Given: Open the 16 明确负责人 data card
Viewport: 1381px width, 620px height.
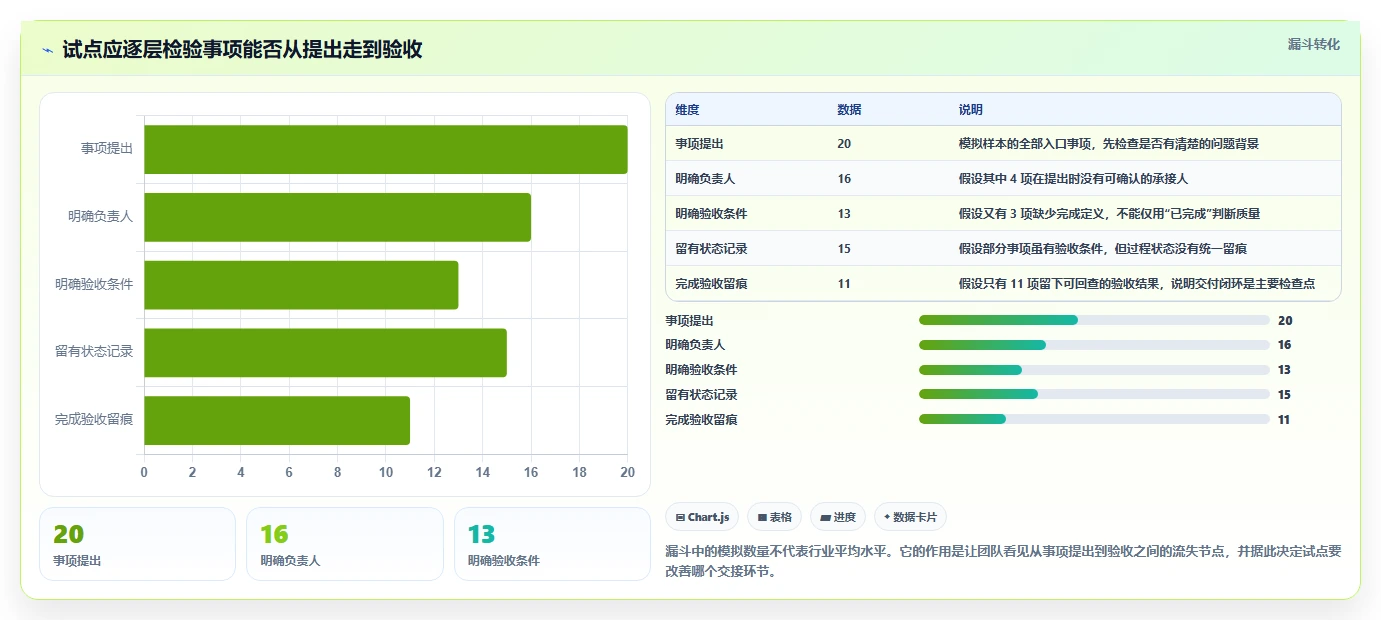Looking at the screenshot, I should pos(344,544).
